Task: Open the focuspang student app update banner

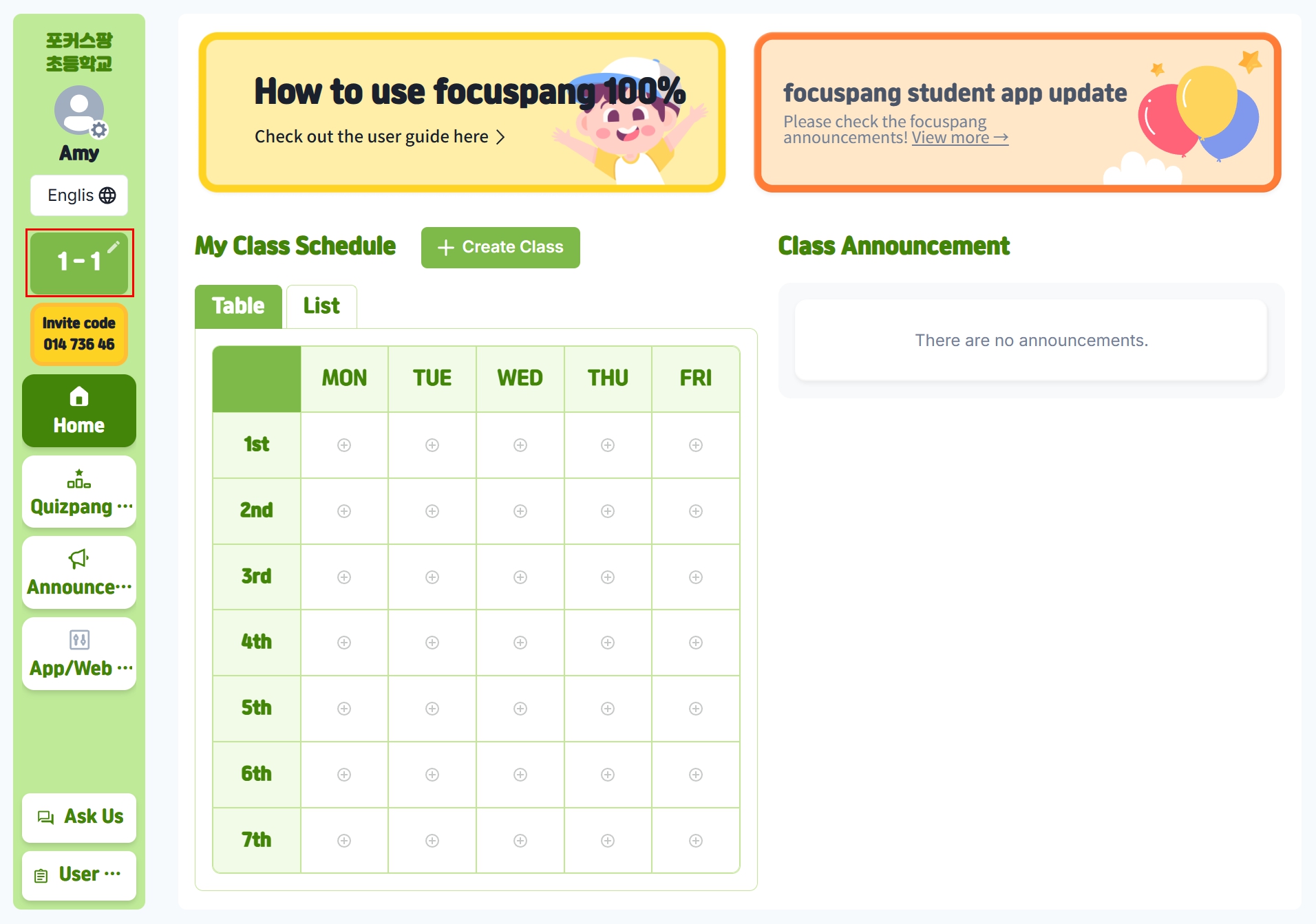Action: pyautogui.click(x=1017, y=112)
